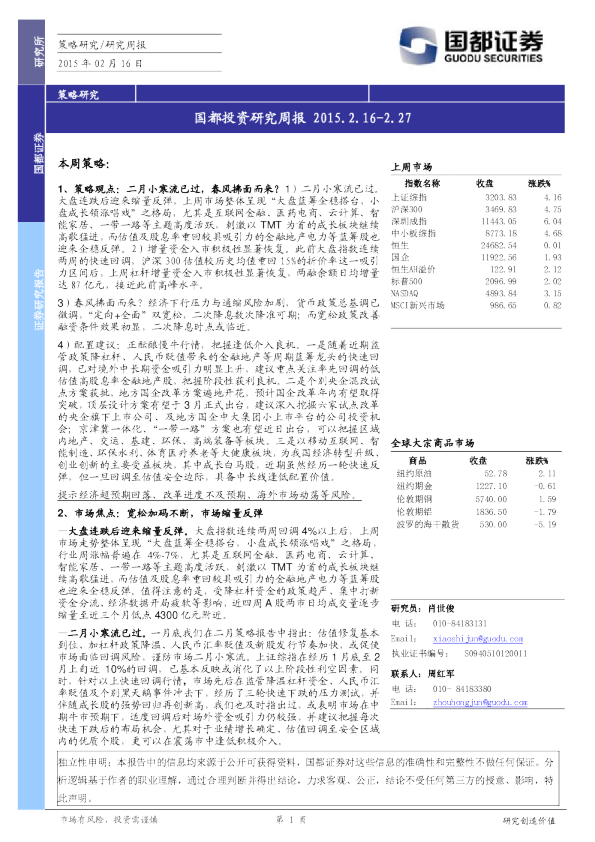Image resolution: width=595 pixels, height=842 pixels.
Task: Select the 上证综指 row in market table
Action: click(x=476, y=197)
